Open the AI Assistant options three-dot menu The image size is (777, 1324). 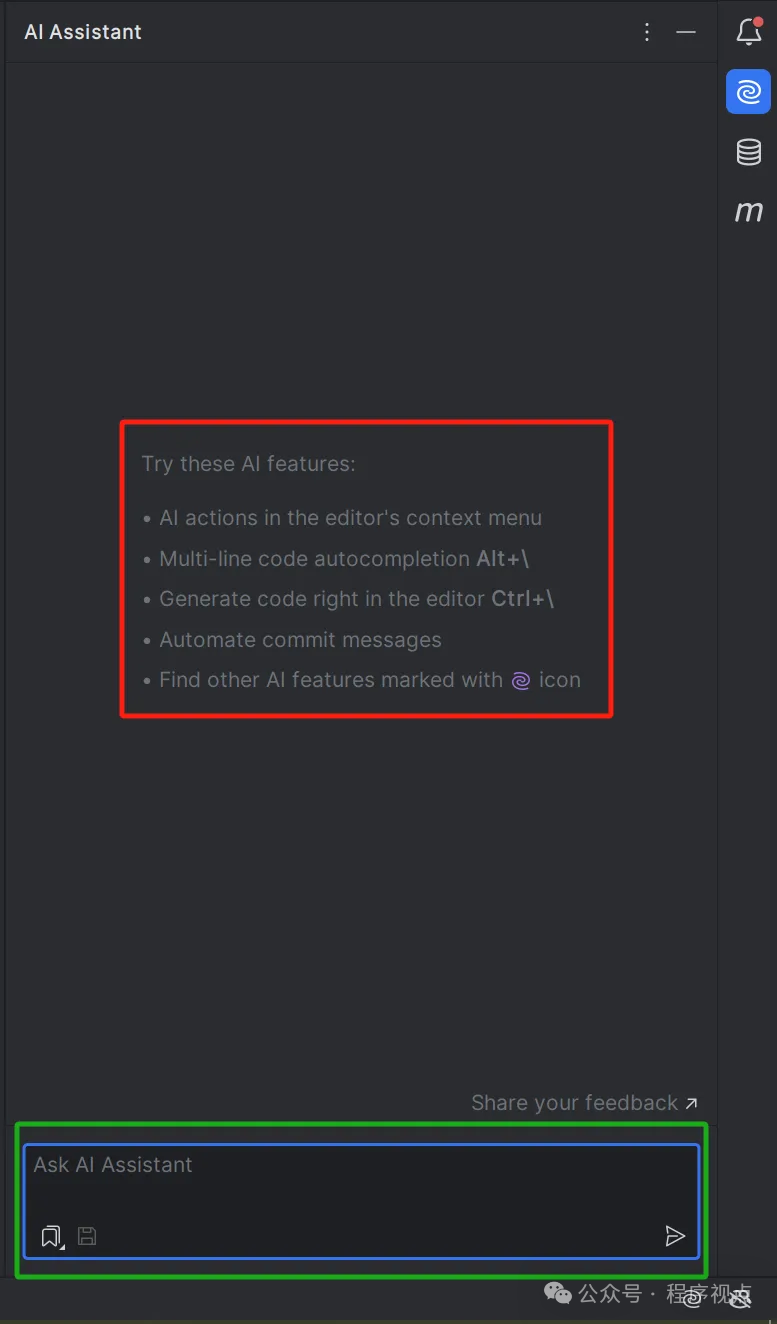[647, 32]
